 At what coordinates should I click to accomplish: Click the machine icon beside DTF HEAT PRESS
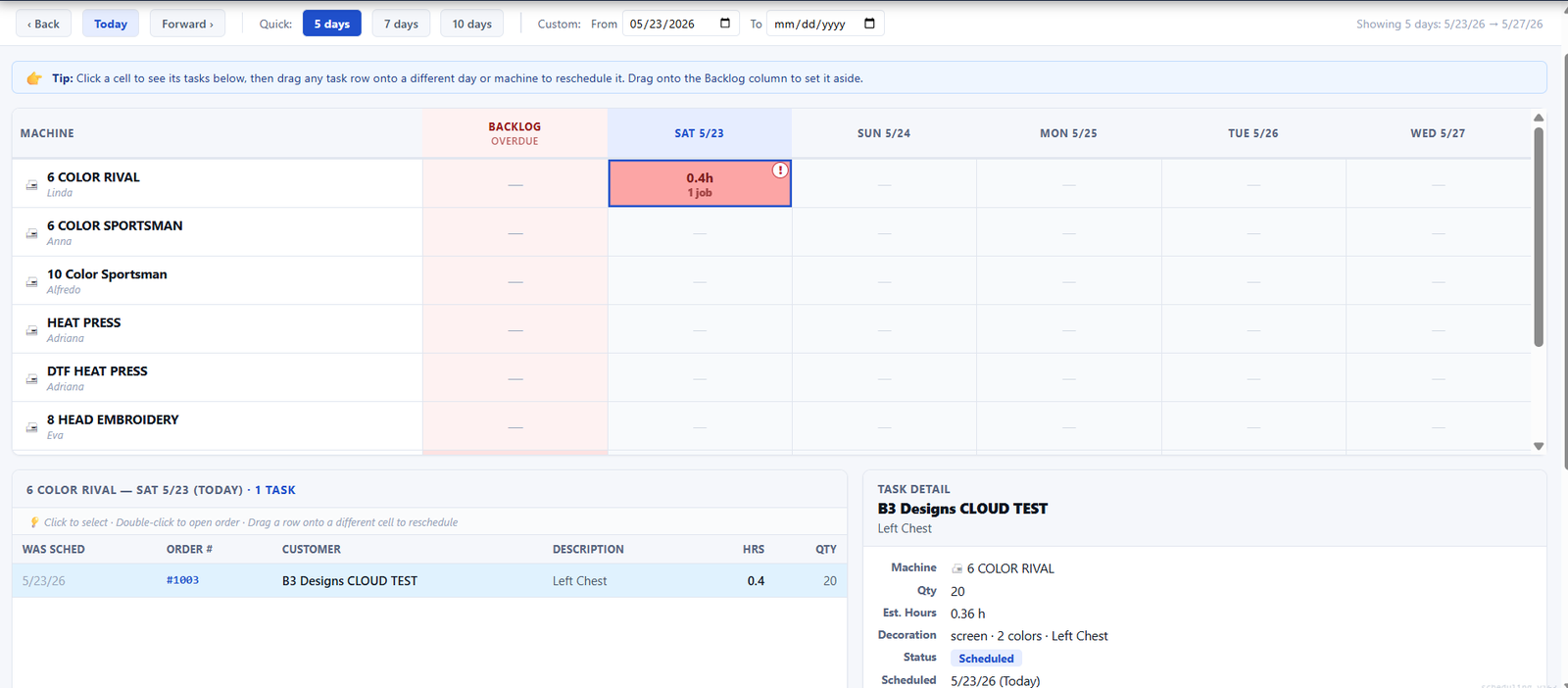click(x=31, y=378)
